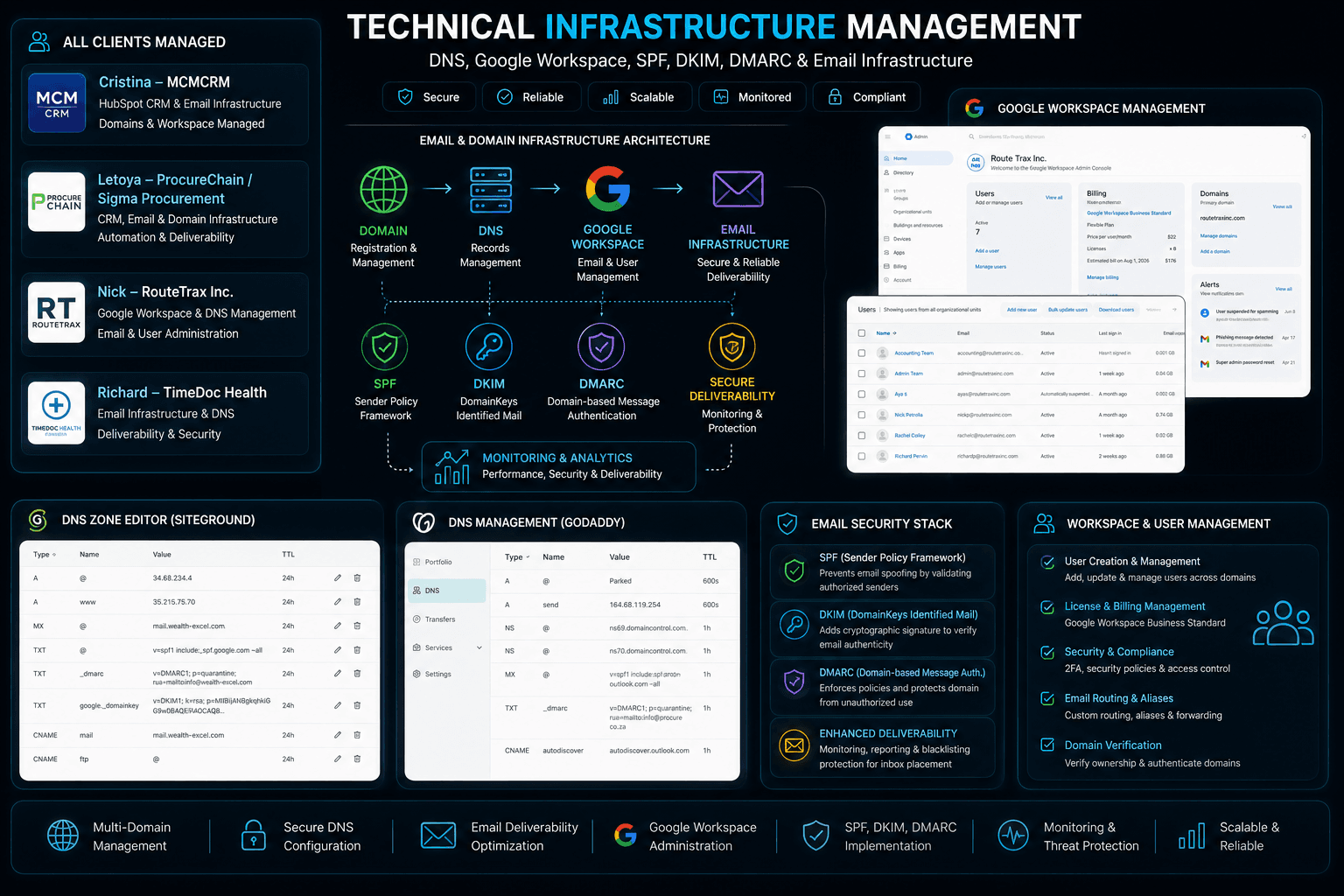Click the 34.68.234.4 value in SiteGround

point(172,578)
